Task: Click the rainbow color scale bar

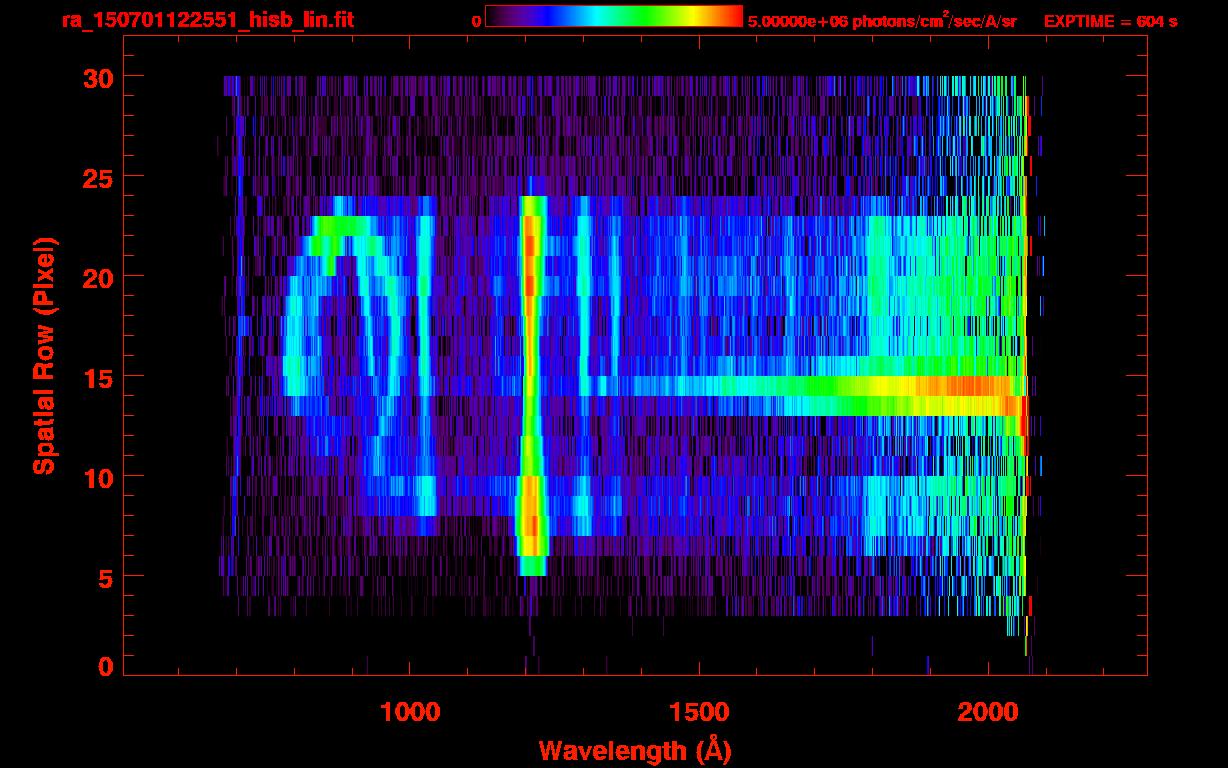Action: [613, 16]
